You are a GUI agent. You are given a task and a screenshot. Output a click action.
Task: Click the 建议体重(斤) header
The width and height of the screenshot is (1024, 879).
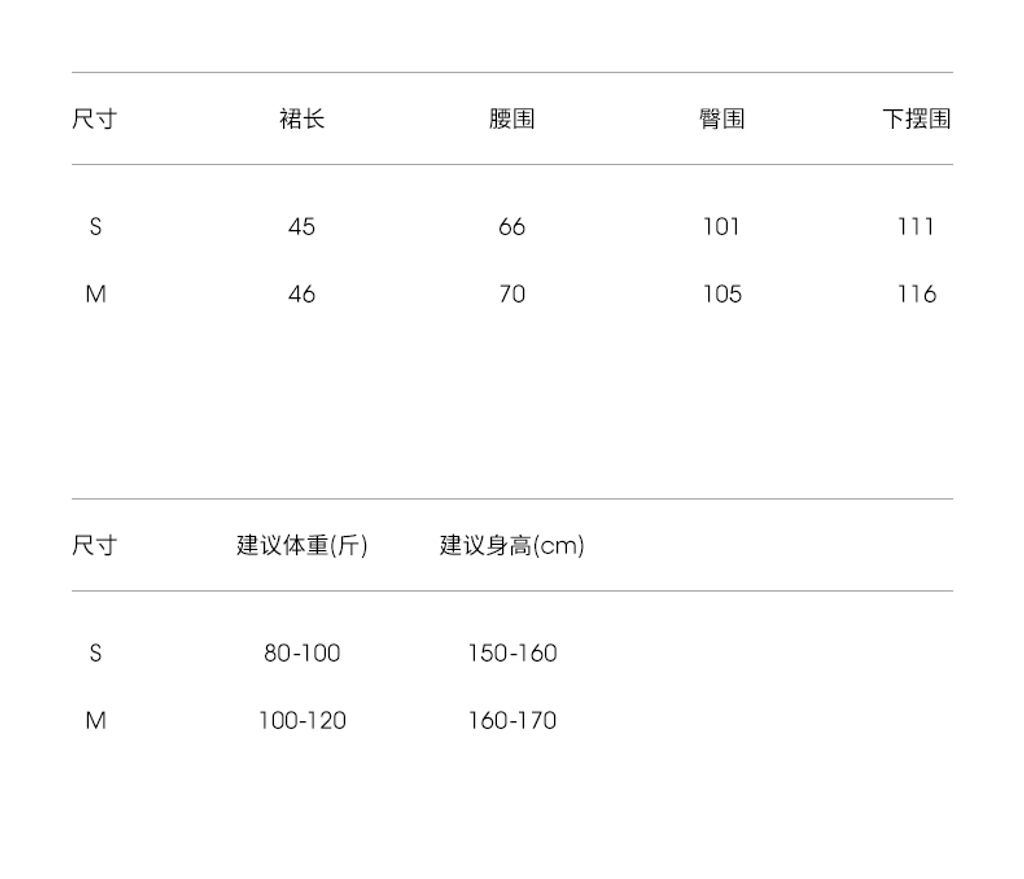pyautogui.click(x=302, y=546)
